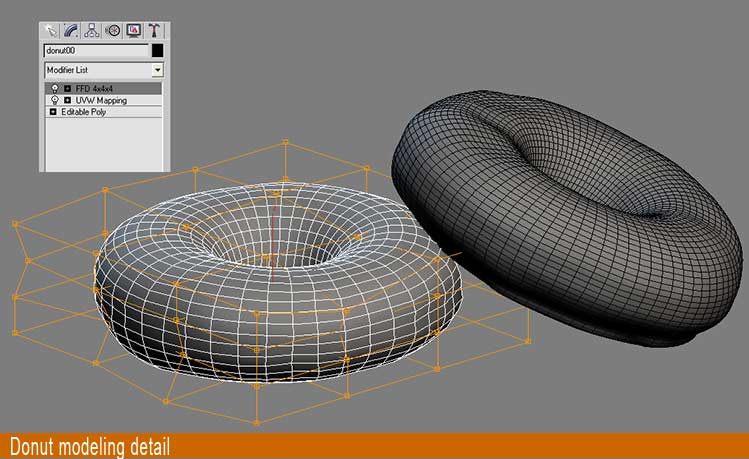Select the FFD 4x4x4 modifier row

104,88
